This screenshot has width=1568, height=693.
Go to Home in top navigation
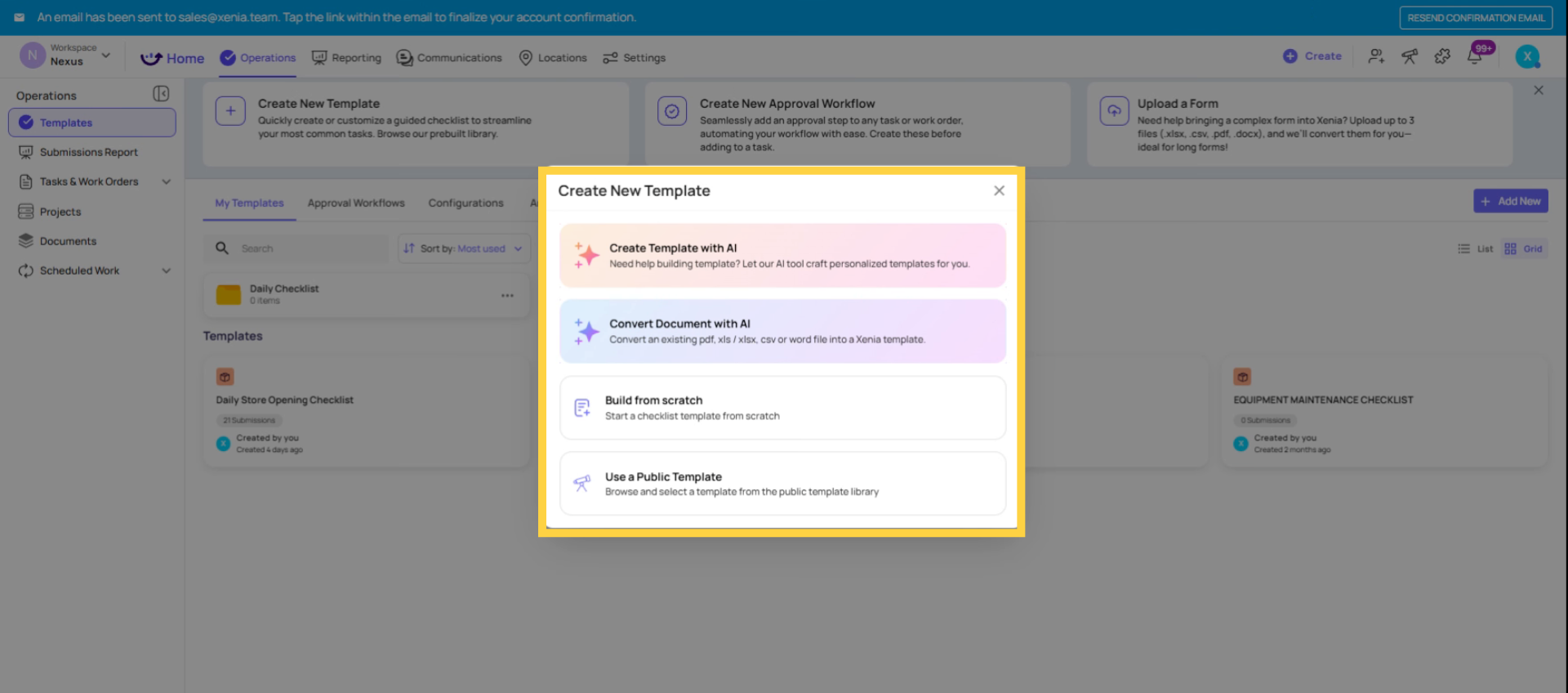point(172,58)
